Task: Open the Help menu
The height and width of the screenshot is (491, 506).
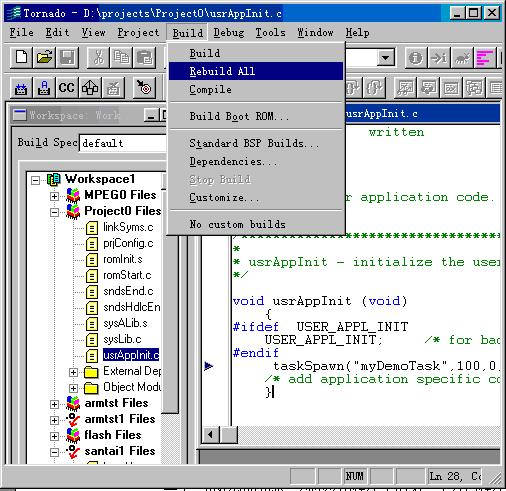Action: pos(357,32)
